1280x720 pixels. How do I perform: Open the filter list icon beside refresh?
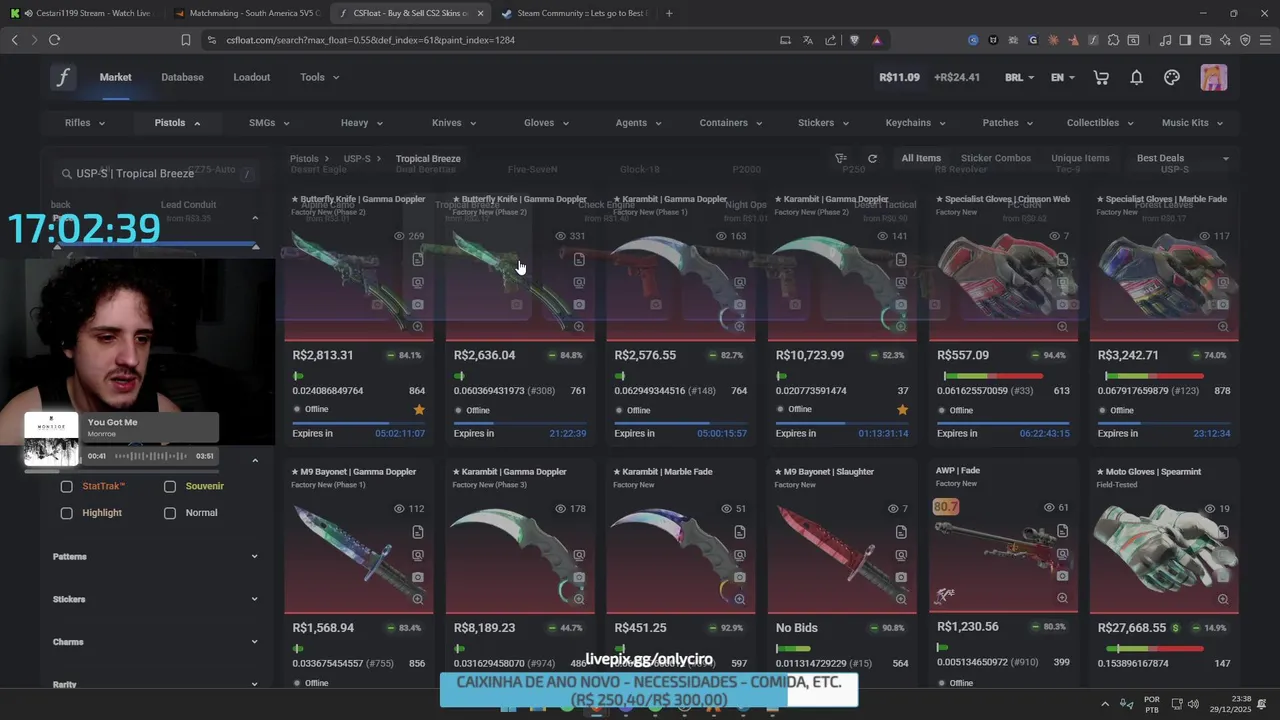[x=841, y=158]
